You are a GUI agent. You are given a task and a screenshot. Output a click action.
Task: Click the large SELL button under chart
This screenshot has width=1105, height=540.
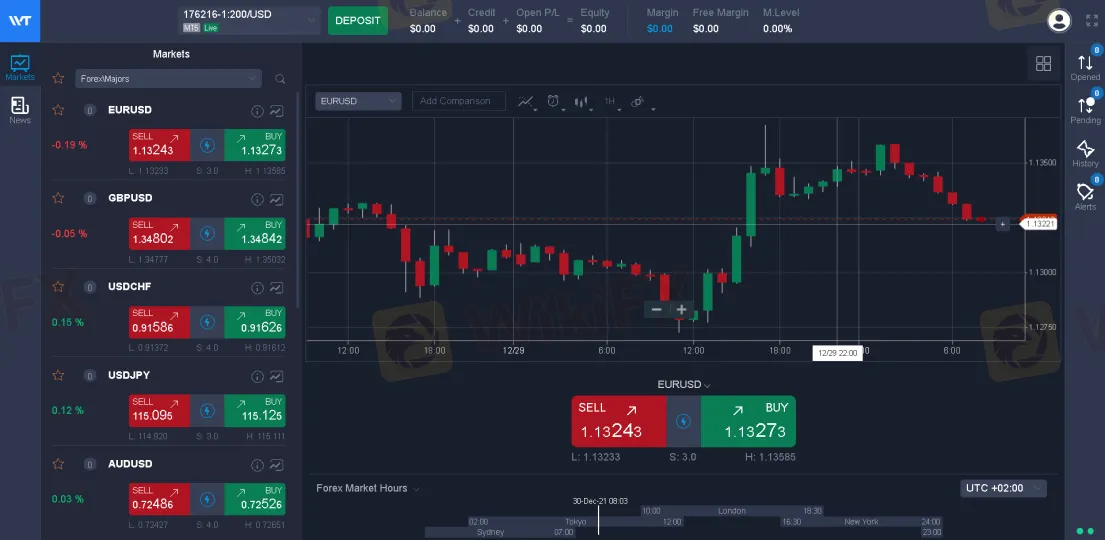point(619,421)
